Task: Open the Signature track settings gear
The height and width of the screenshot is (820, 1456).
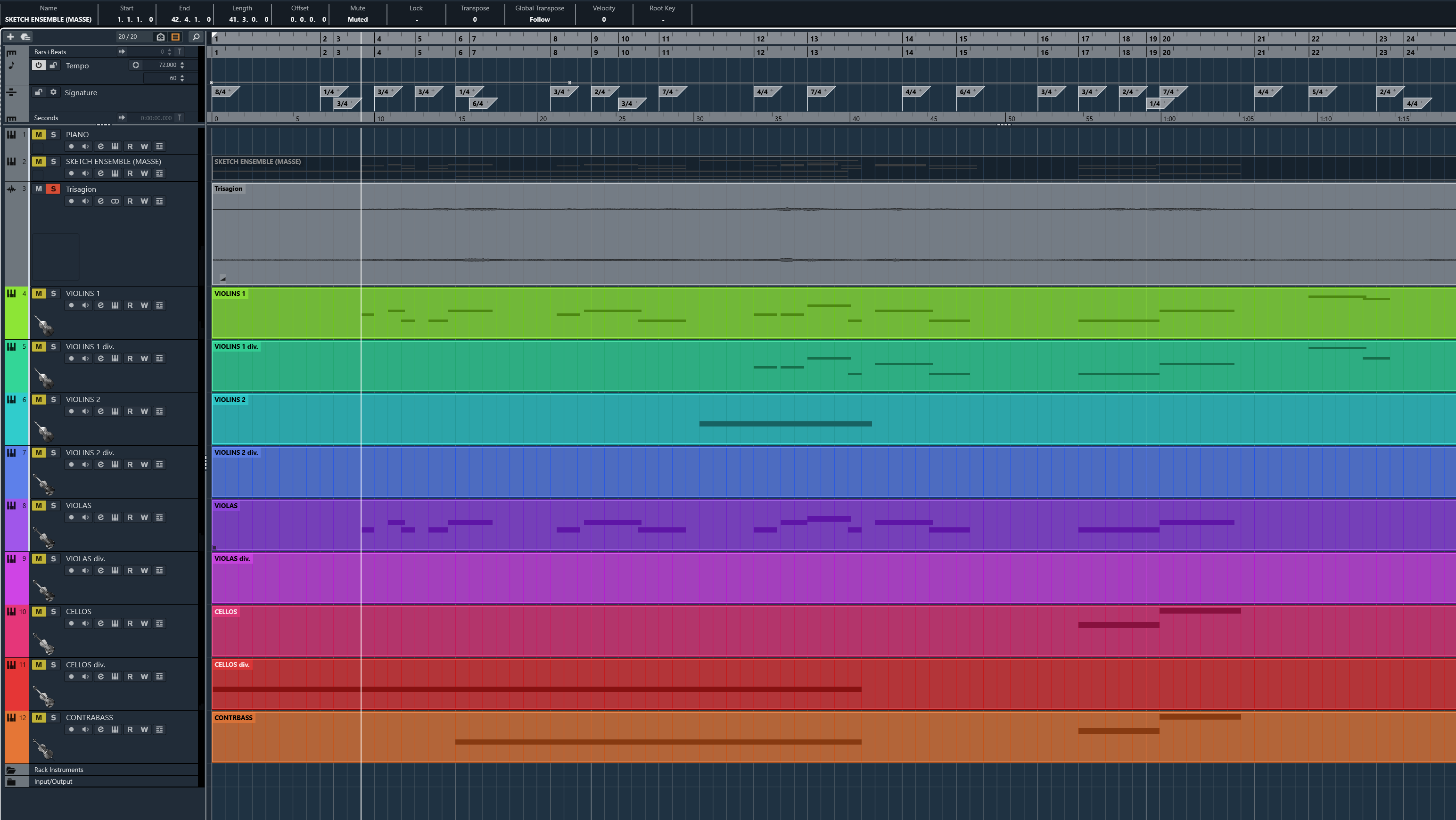Action: tap(53, 92)
